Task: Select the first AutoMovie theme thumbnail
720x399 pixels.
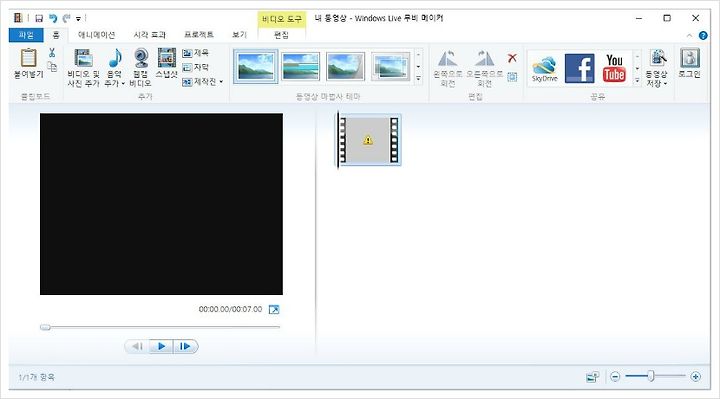Action: pyautogui.click(x=256, y=67)
